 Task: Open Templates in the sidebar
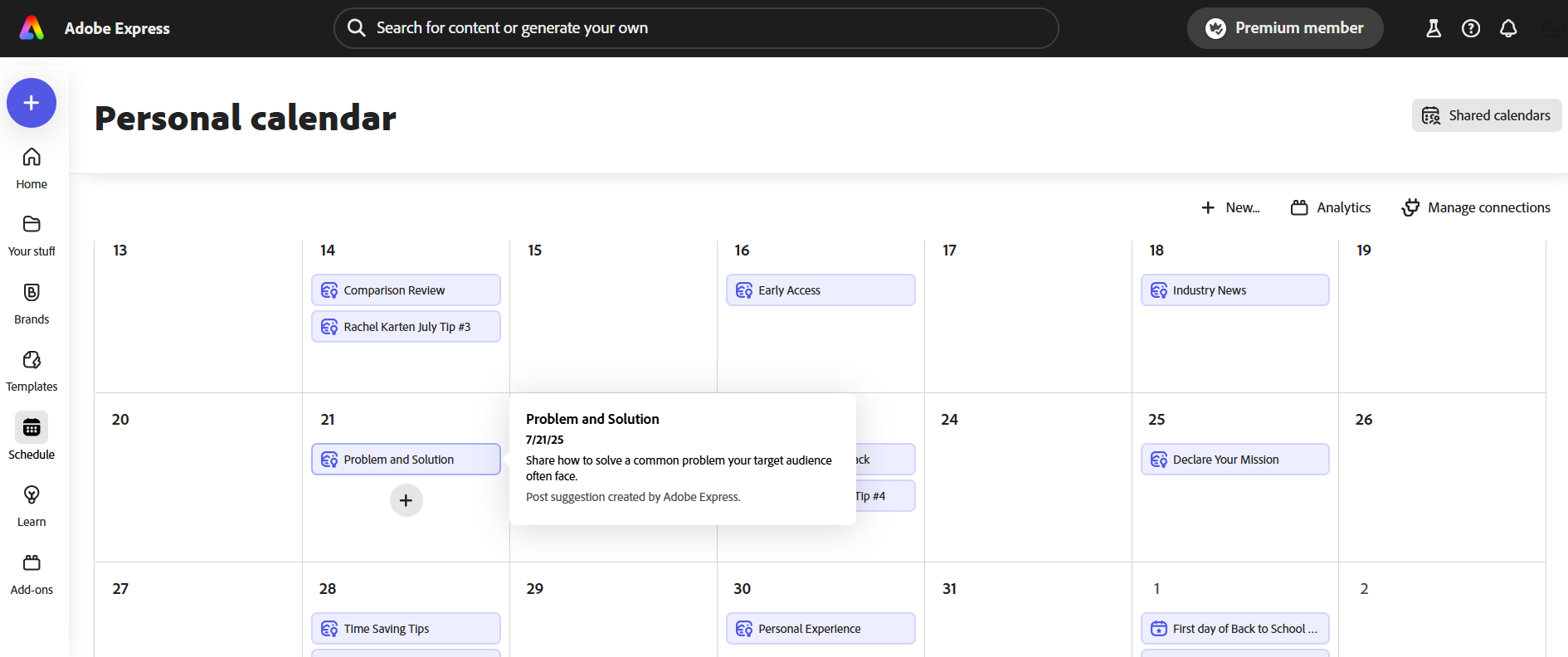coord(32,371)
